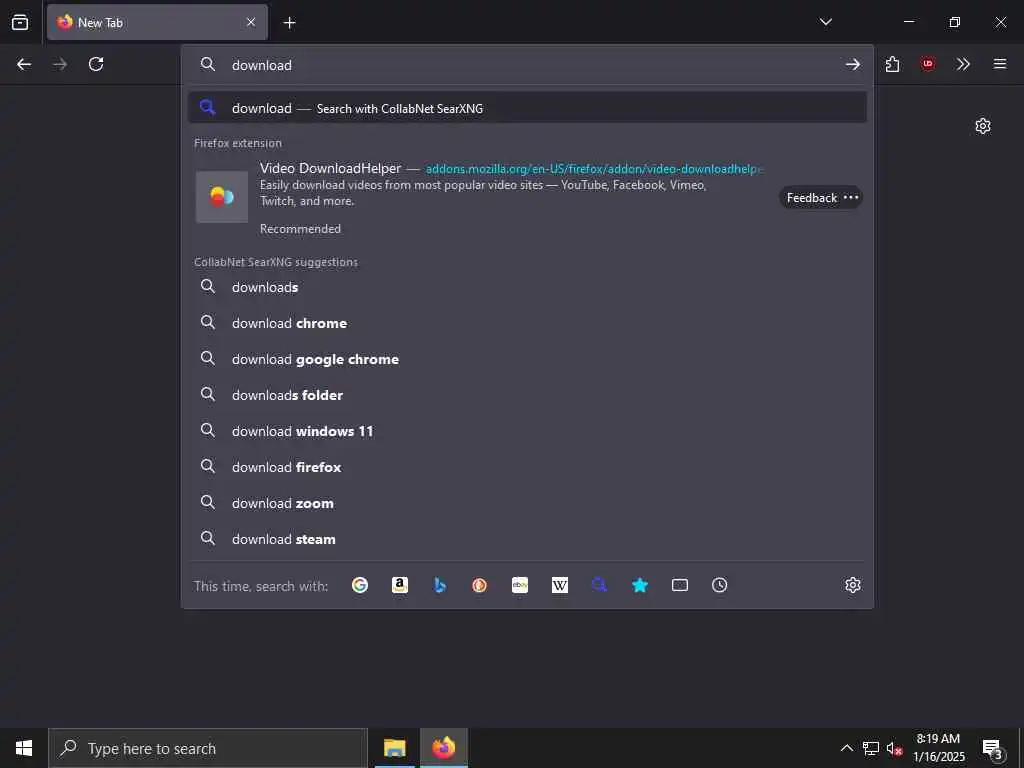This screenshot has width=1024, height=768.
Task: Open muted volume tray icon
Action: click(x=895, y=748)
